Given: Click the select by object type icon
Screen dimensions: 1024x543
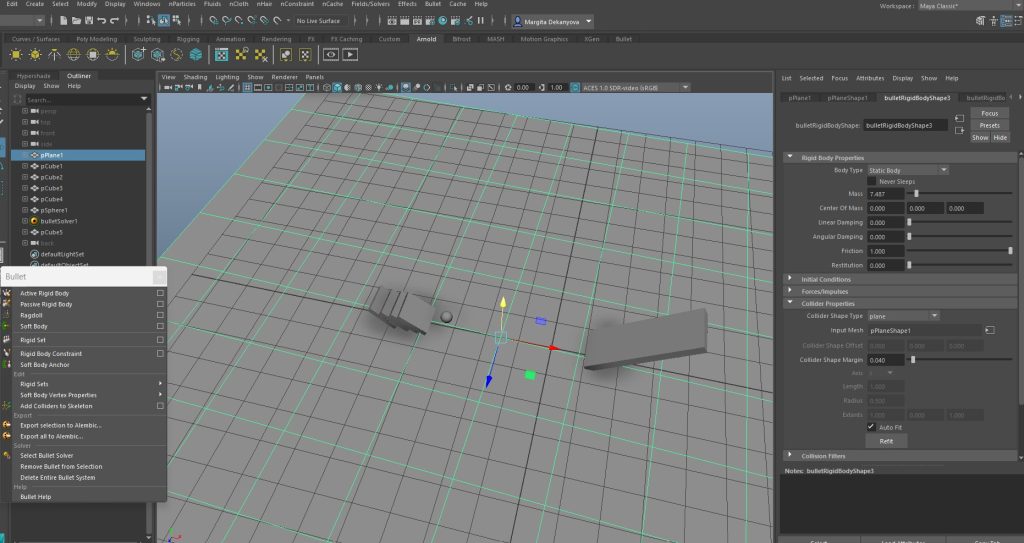Looking at the screenshot, I should pos(164,21).
